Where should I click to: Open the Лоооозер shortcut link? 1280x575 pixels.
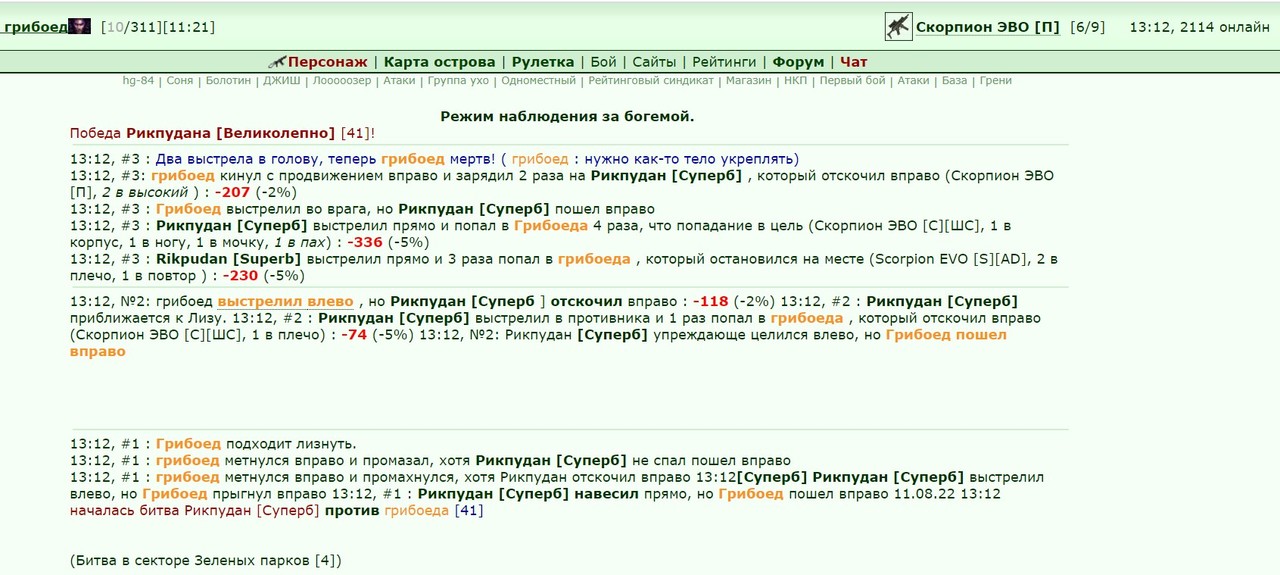click(341, 81)
